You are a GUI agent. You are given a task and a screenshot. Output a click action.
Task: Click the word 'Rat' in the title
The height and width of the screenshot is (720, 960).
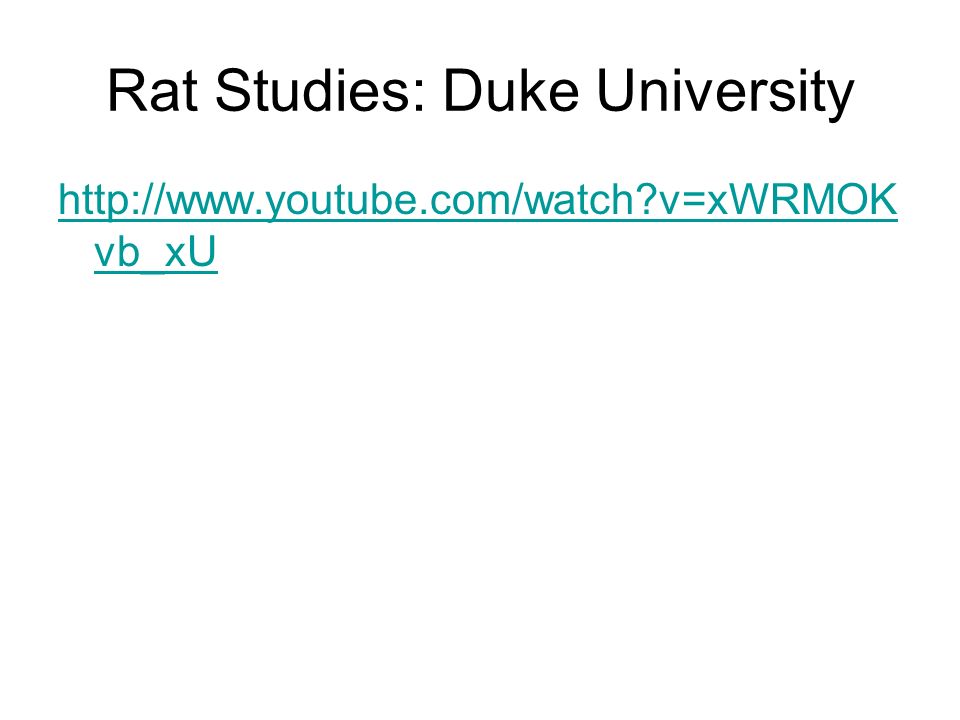[x=153, y=91]
